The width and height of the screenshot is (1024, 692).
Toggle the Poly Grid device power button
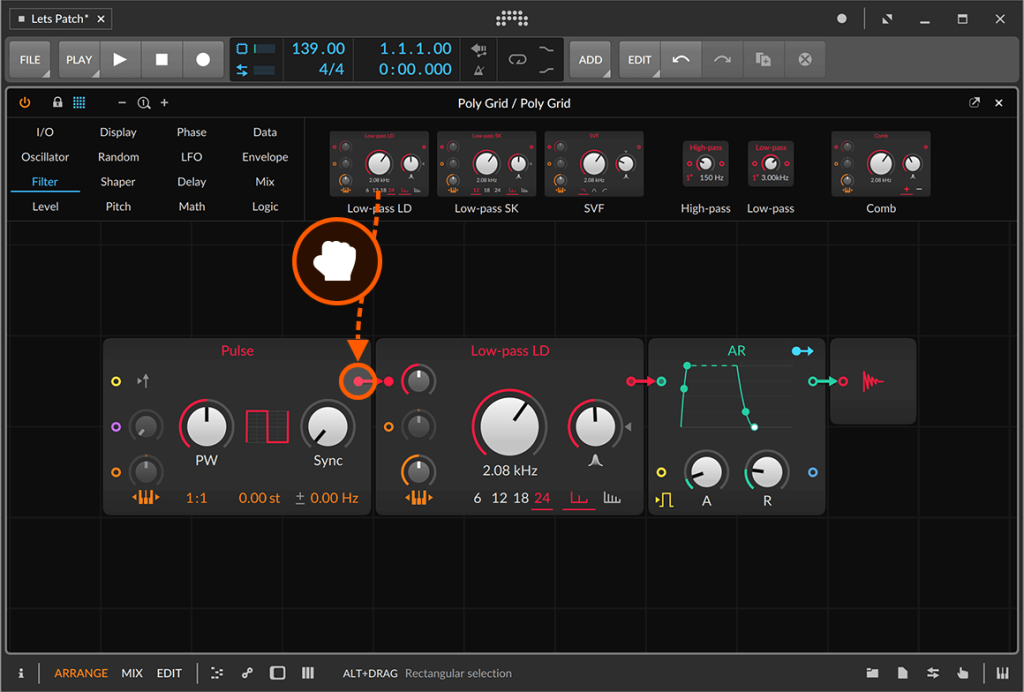tap(25, 103)
